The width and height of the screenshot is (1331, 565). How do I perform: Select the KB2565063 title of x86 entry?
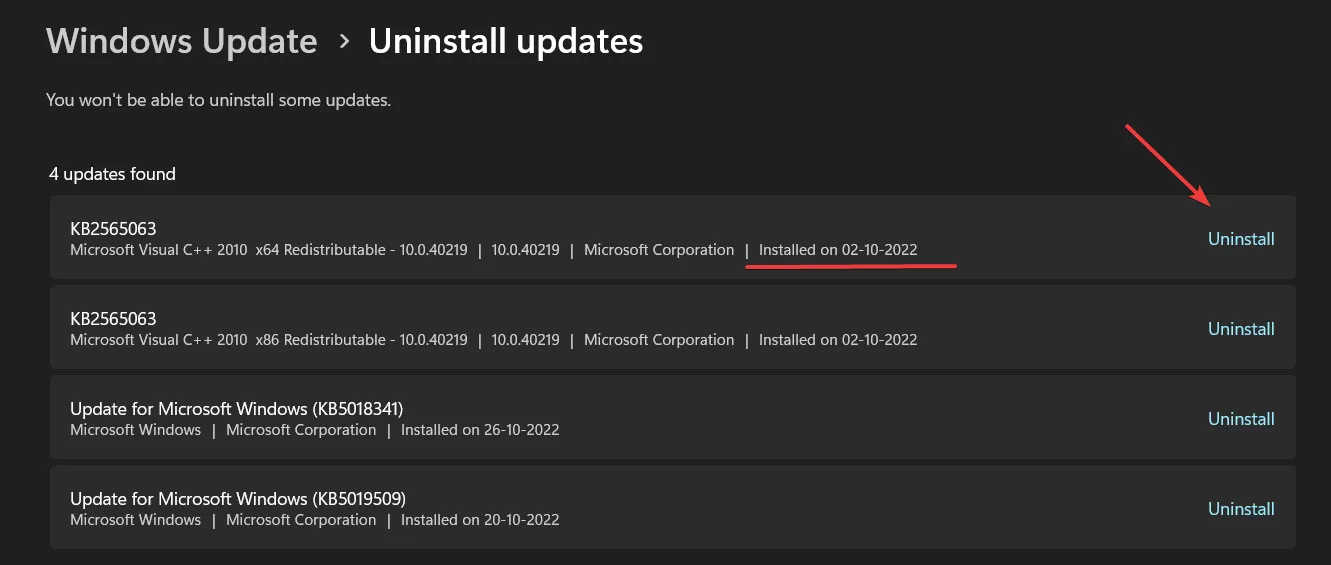[x=113, y=318]
